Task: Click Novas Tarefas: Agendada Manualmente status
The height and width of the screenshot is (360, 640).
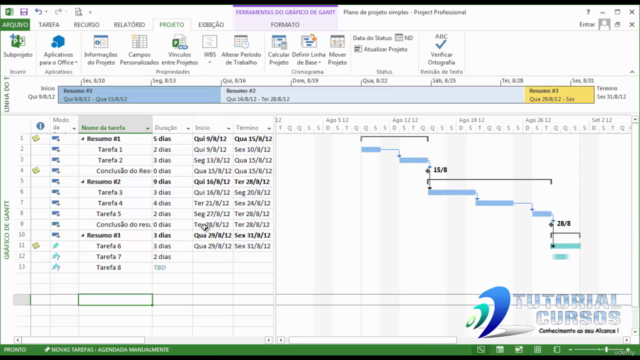Action: tap(107, 350)
